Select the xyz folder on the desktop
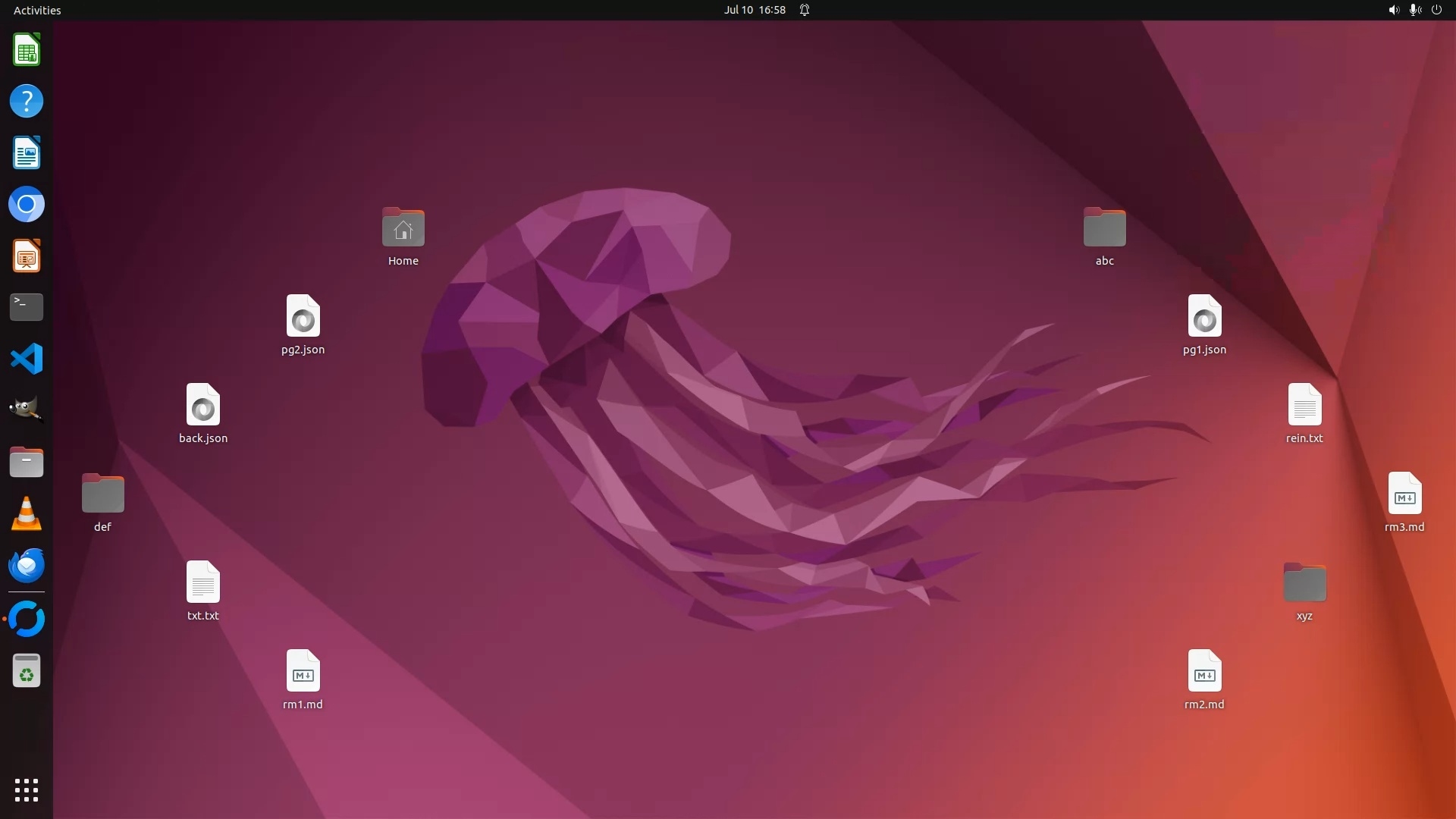The height and width of the screenshot is (819, 1456). tap(1304, 582)
